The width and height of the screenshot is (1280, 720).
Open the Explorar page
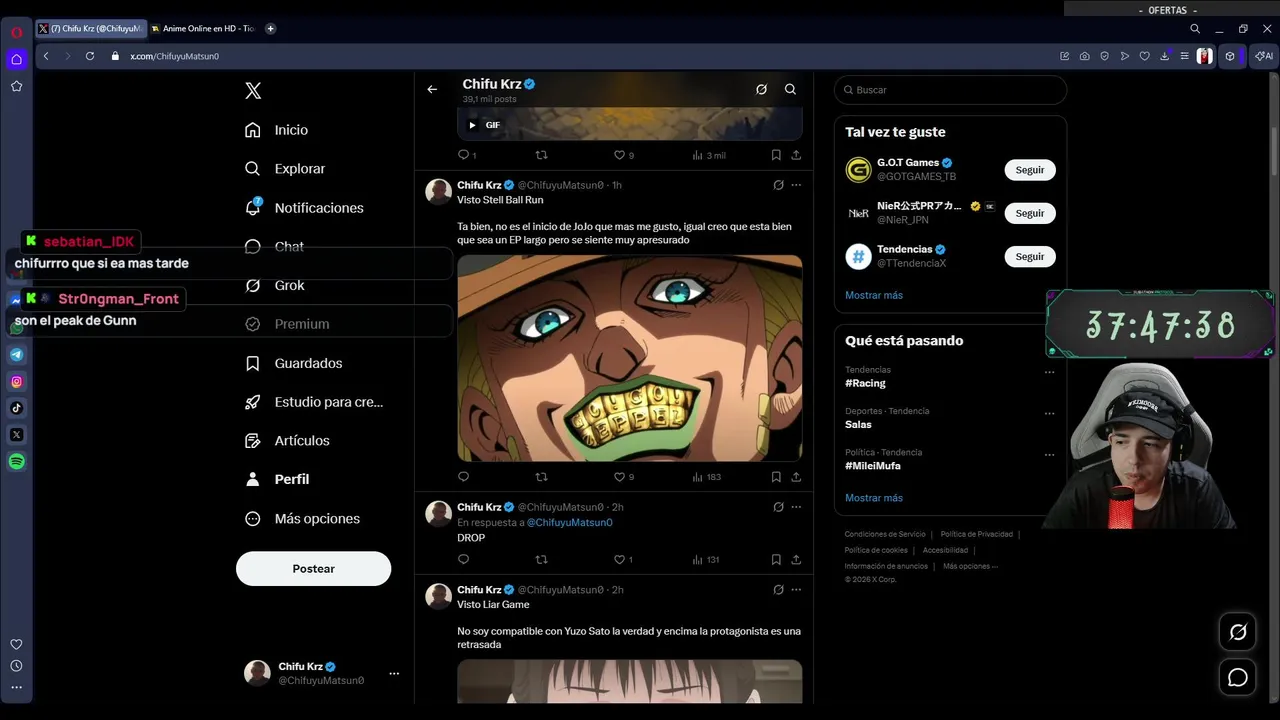pyautogui.click(x=285, y=169)
